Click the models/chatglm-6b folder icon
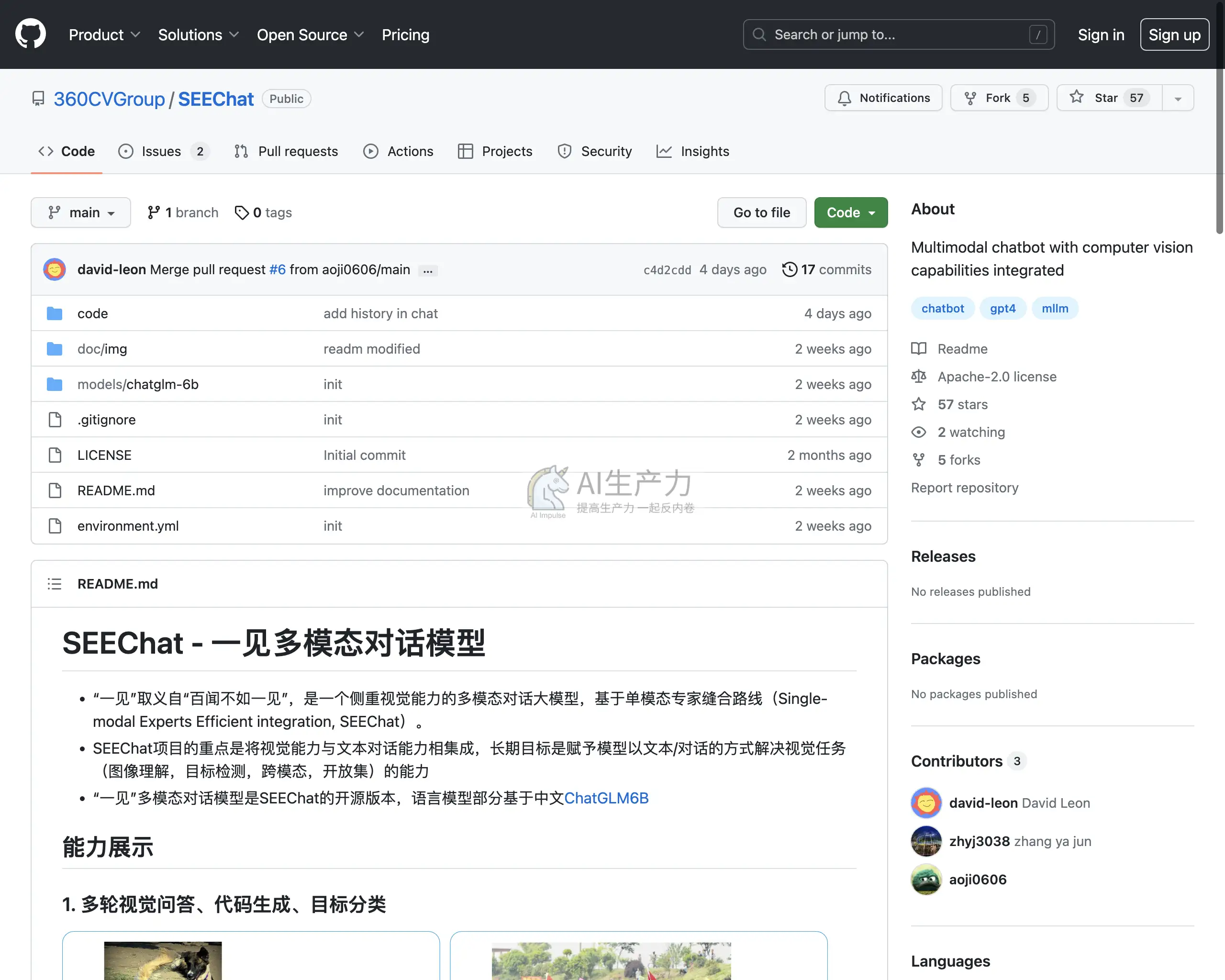 click(55, 384)
